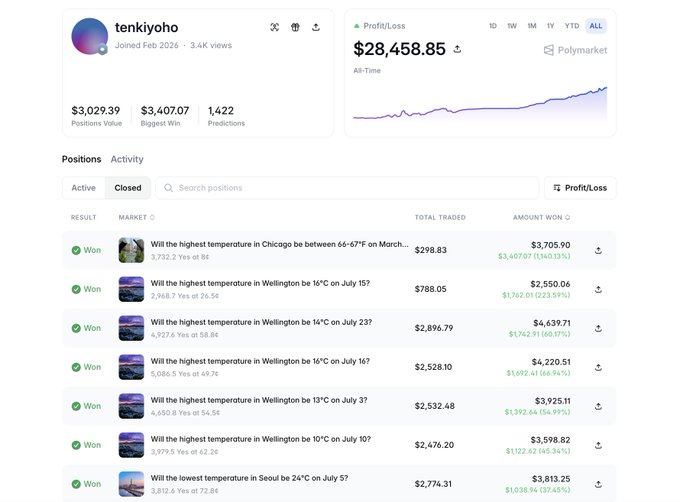Share the Wellington 16°C July 16 position
Image resolution: width=680 pixels, height=502 pixels.
(x=598, y=368)
